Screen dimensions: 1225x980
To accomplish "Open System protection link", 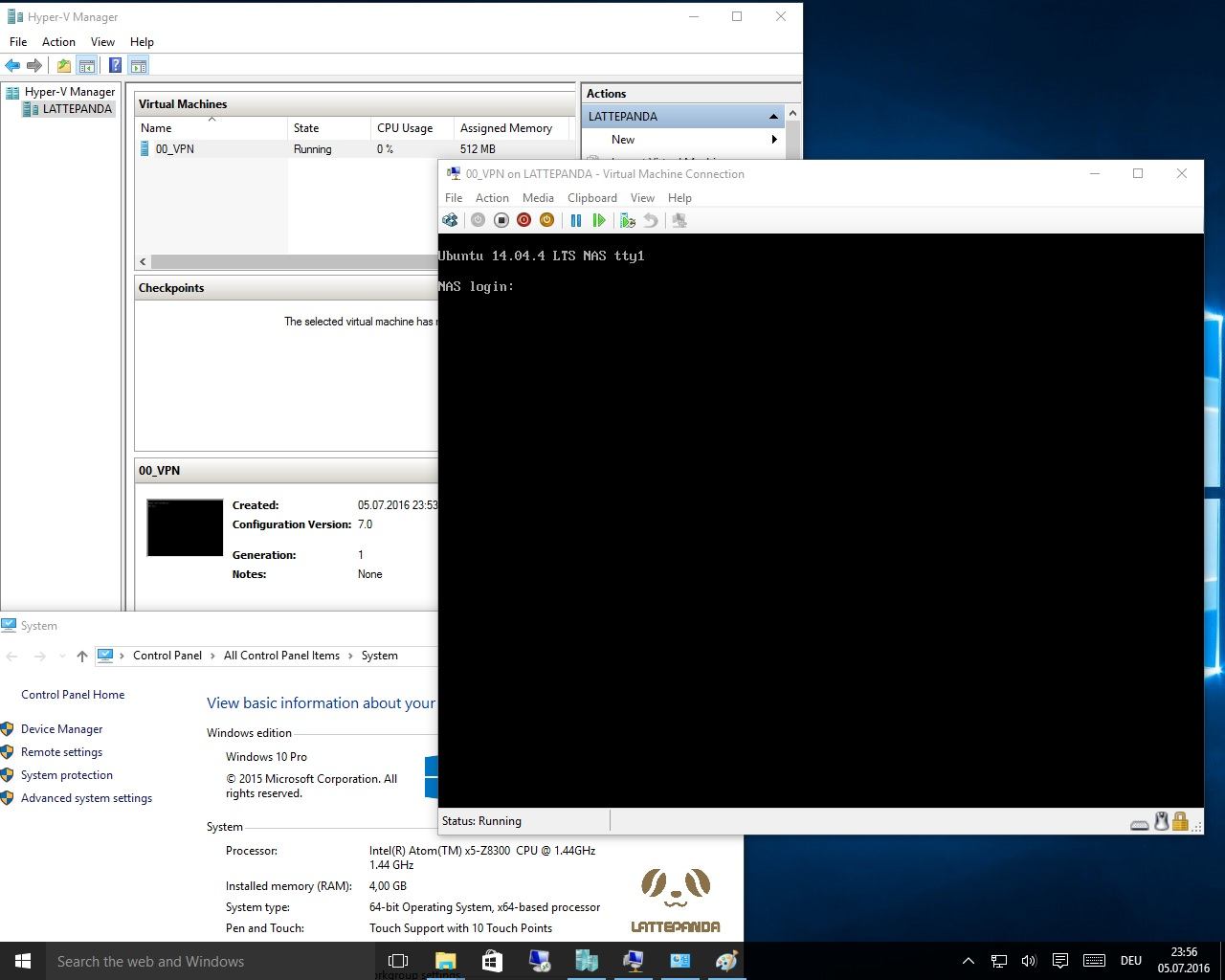I will point(67,775).
